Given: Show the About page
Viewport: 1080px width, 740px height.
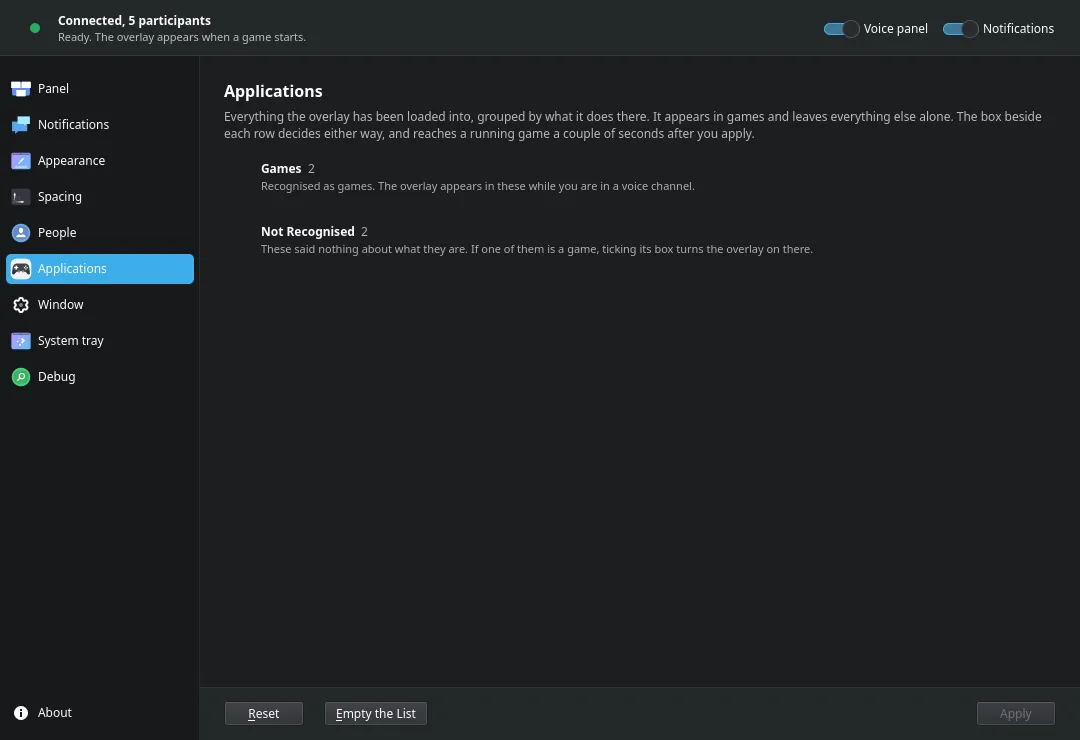Looking at the screenshot, I should [x=100, y=712].
